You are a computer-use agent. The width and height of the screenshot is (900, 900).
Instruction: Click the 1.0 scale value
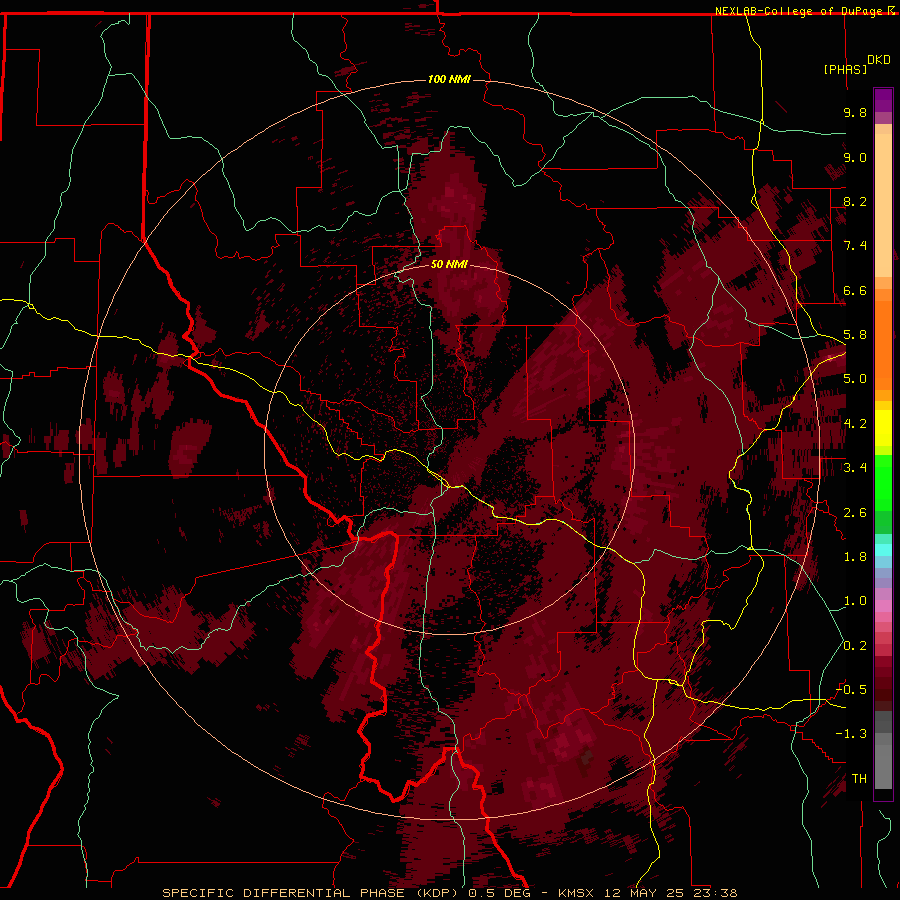point(855,601)
